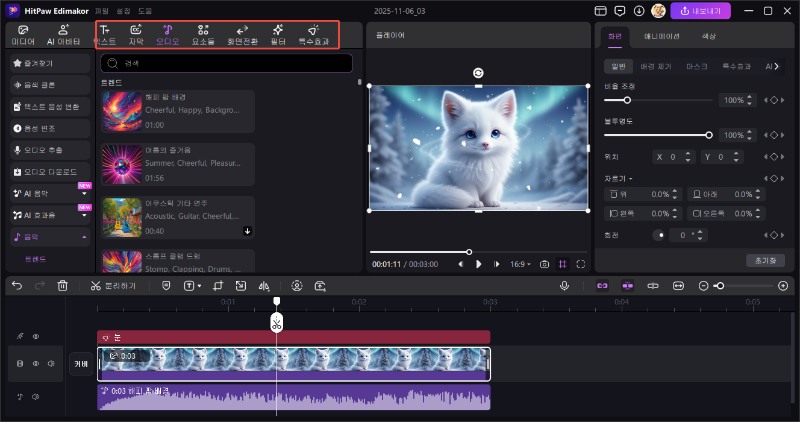Show more sub-tabs with the chevron
The height and width of the screenshot is (422, 800).
777,66
